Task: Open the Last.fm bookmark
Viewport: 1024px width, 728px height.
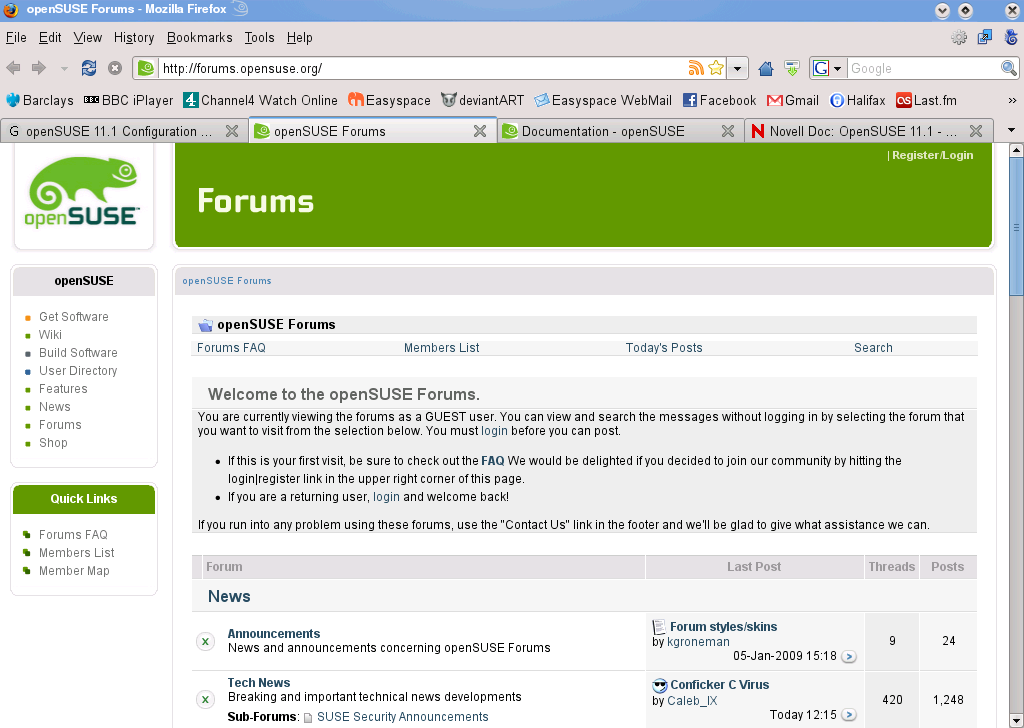Action: click(927, 100)
